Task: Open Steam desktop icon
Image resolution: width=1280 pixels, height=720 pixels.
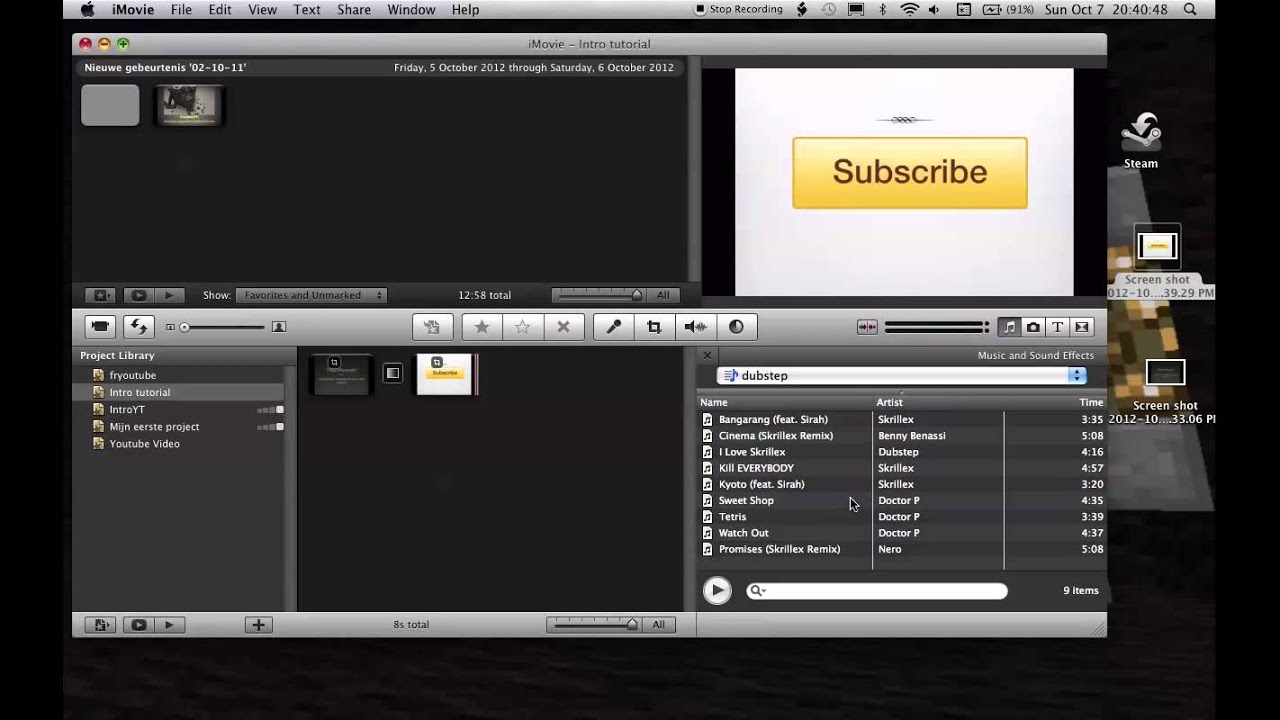Action: (1140, 140)
